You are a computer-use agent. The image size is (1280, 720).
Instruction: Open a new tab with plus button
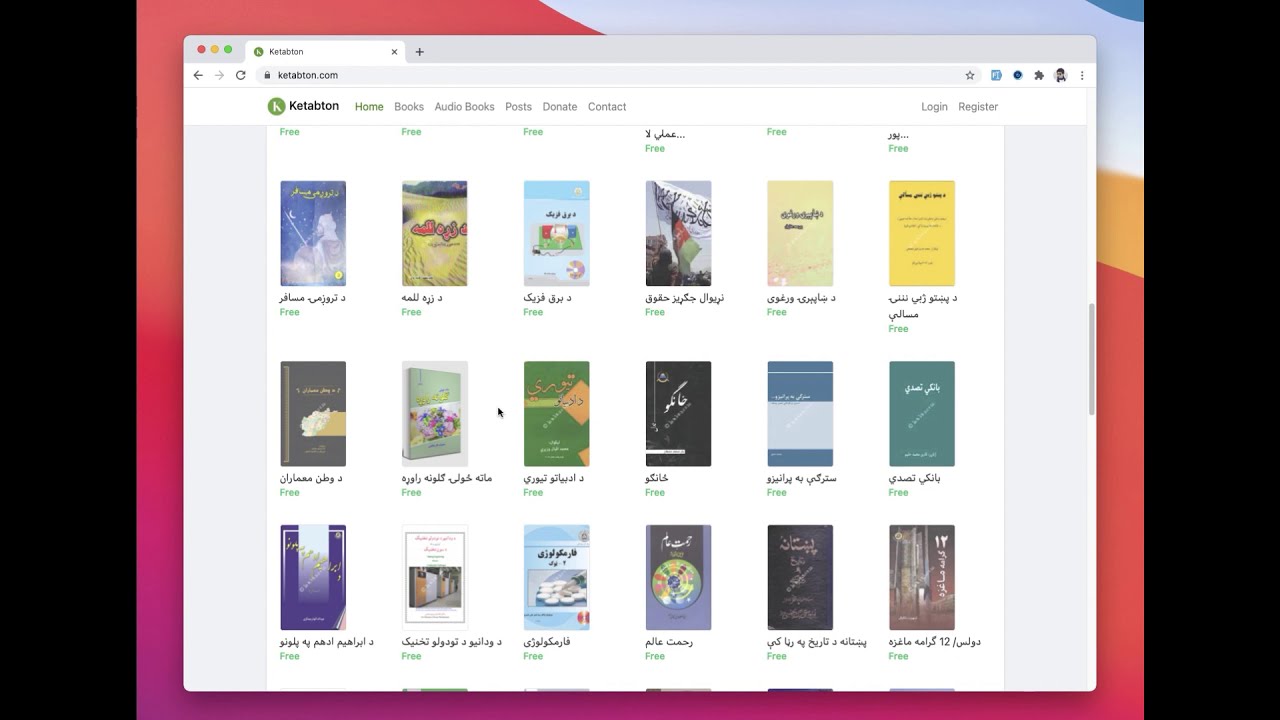[x=419, y=52]
